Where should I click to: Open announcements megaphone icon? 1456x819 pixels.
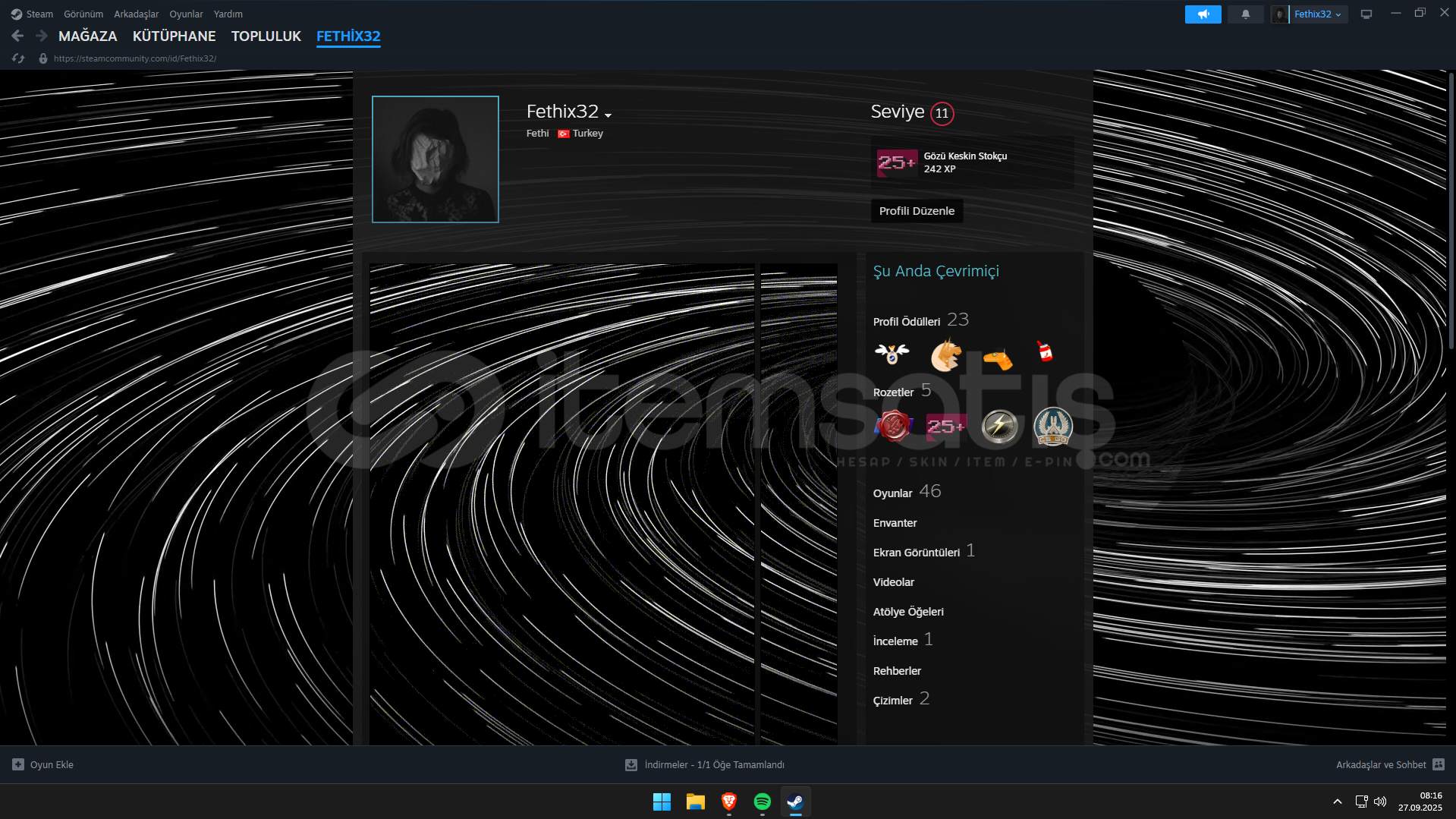click(x=1203, y=14)
